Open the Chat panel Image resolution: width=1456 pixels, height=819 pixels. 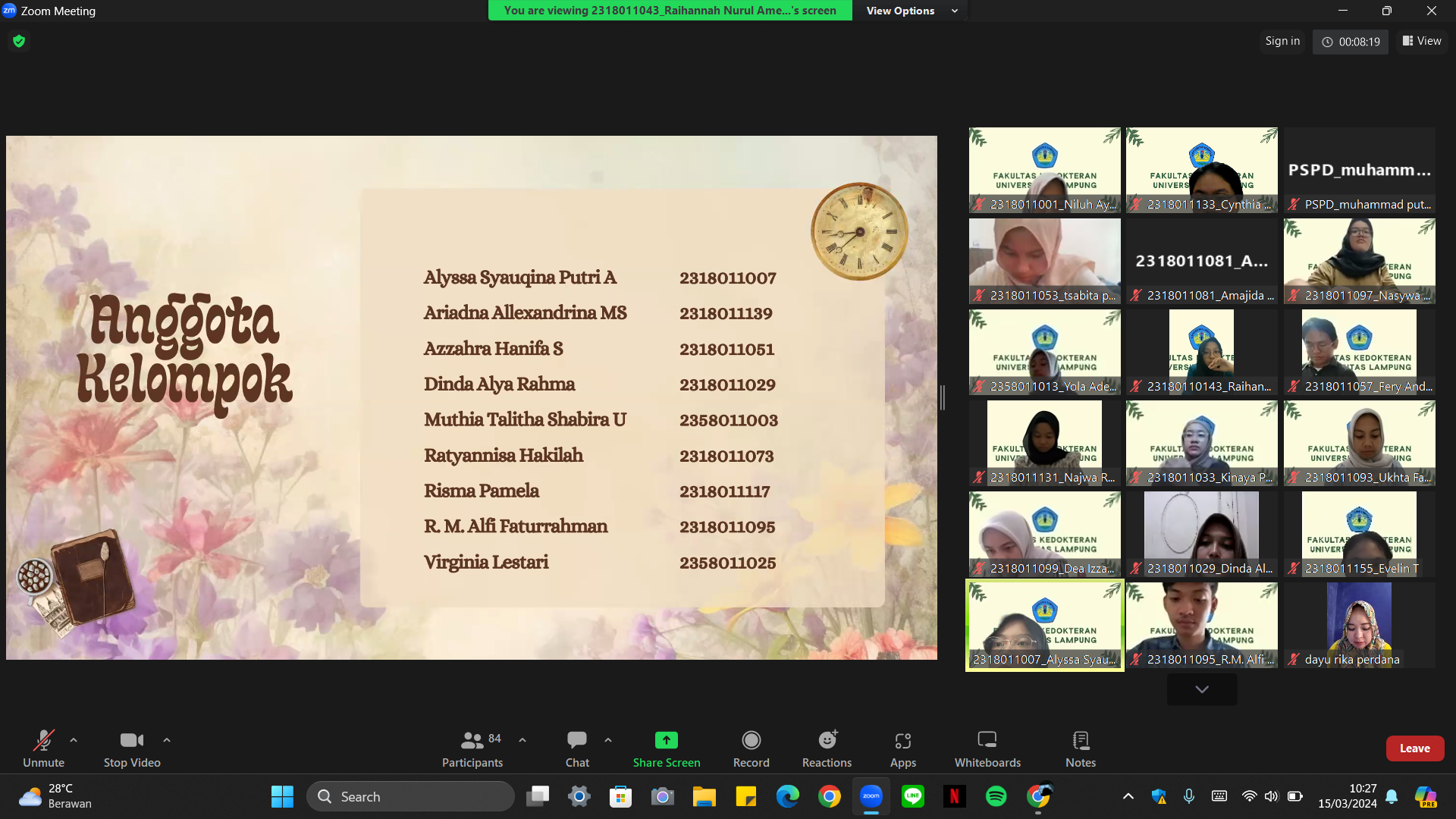pos(577,748)
